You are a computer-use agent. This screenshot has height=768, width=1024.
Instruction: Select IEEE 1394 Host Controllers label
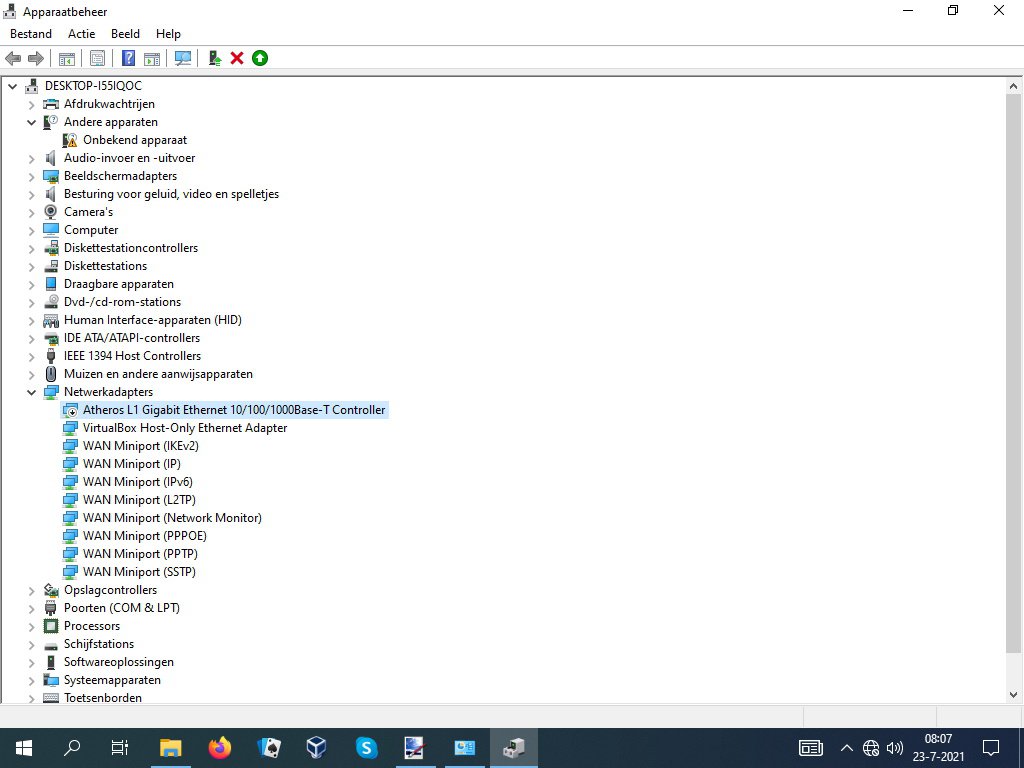click(x=133, y=356)
